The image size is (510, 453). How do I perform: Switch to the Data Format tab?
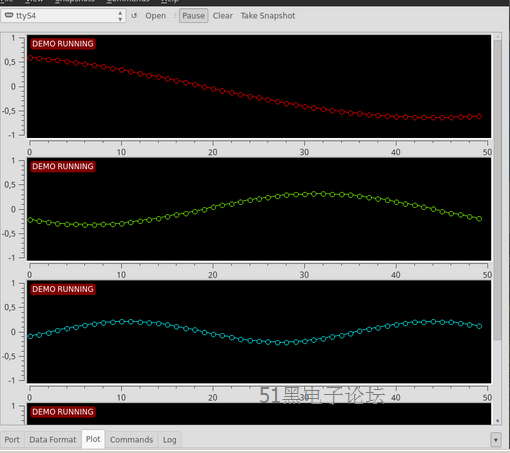point(53,440)
